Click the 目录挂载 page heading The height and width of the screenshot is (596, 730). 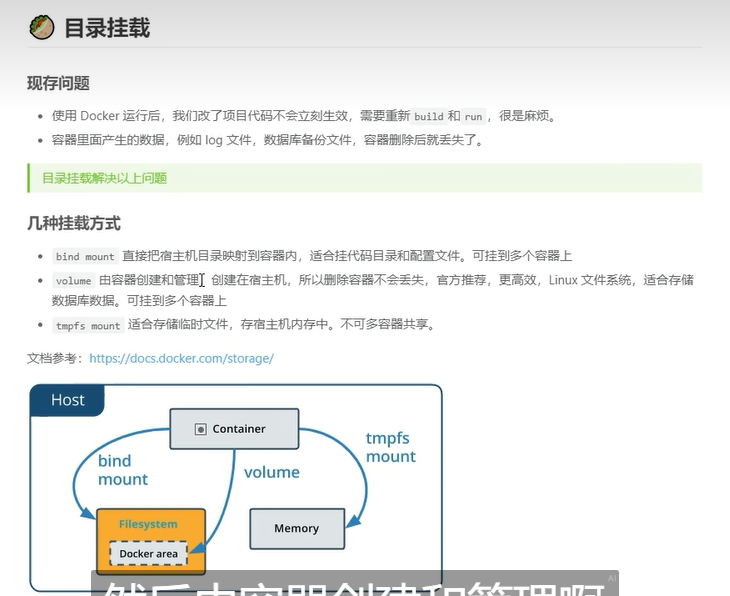point(107,27)
